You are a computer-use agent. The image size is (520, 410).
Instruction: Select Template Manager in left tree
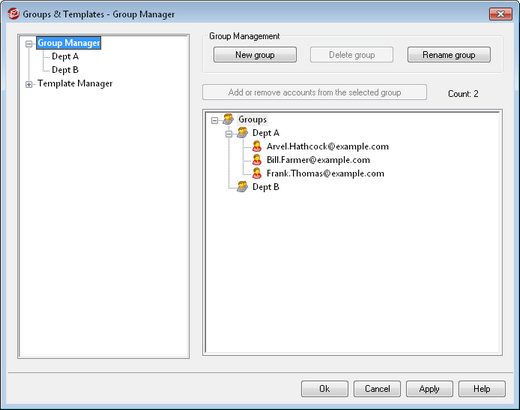click(x=75, y=83)
